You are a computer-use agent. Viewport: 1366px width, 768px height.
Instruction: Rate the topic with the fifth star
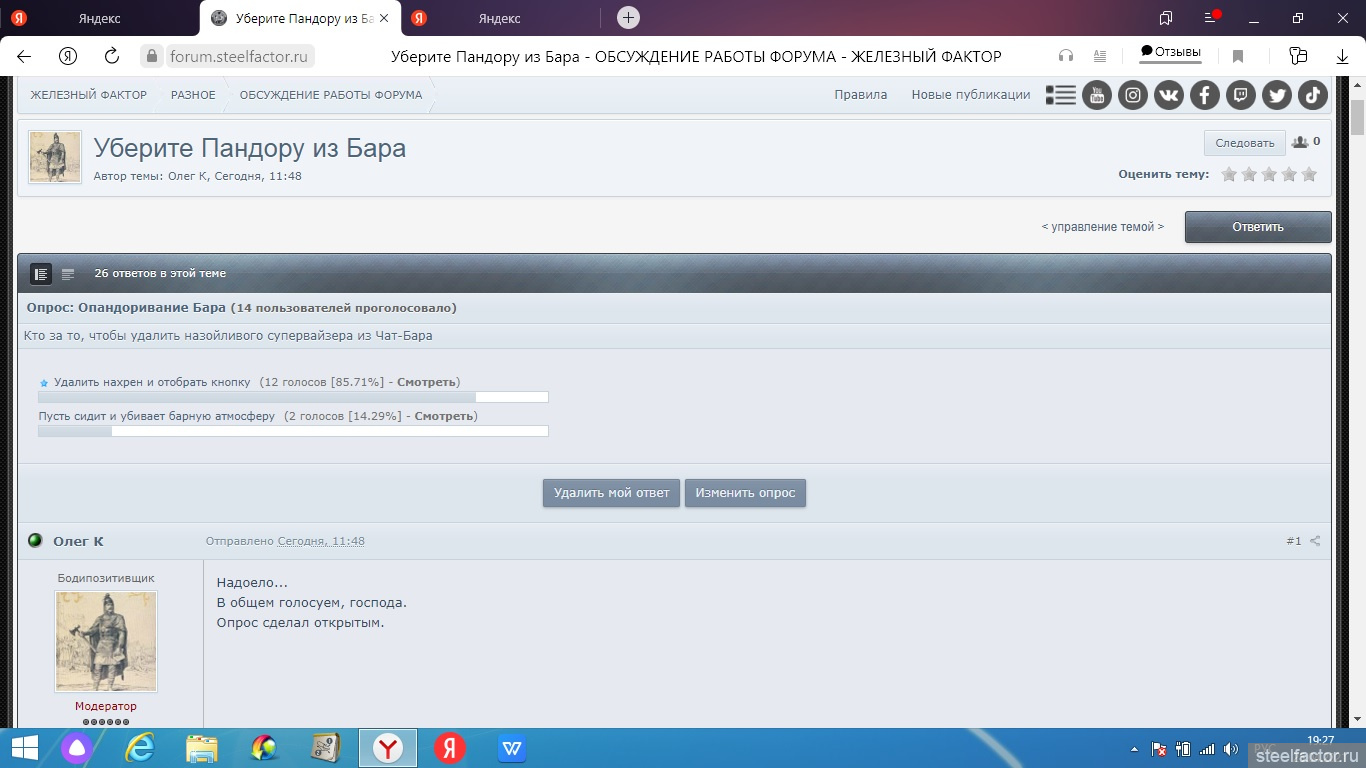tap(1309, 174)
